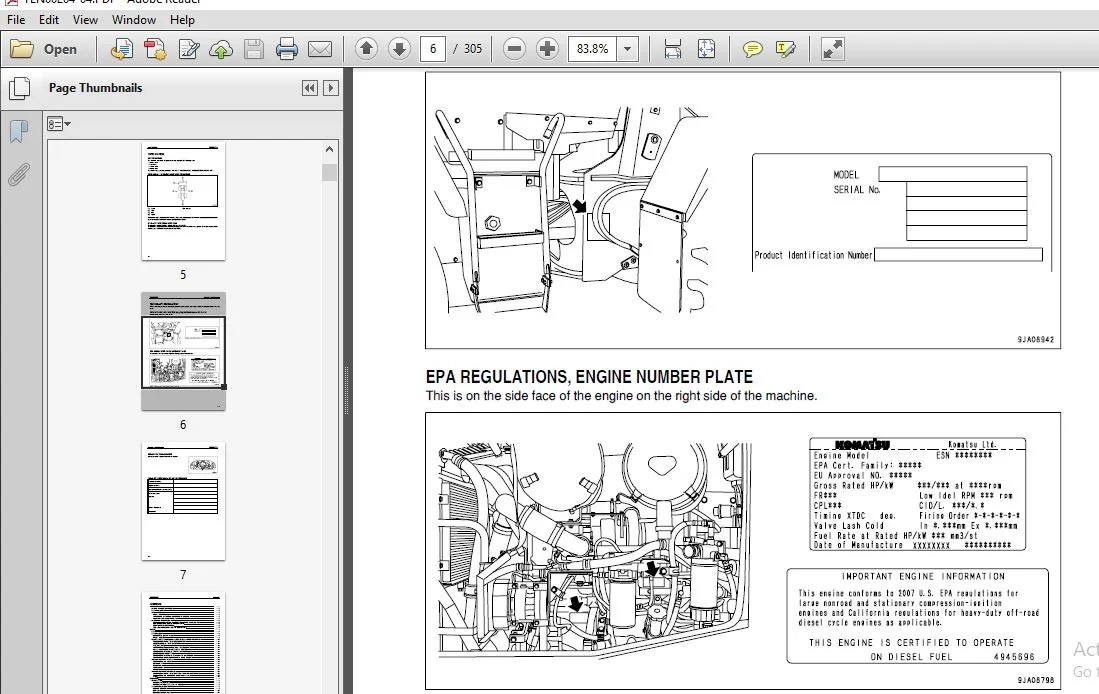Open the Help menu
1099x694 pixels.
tap(182, 20)
